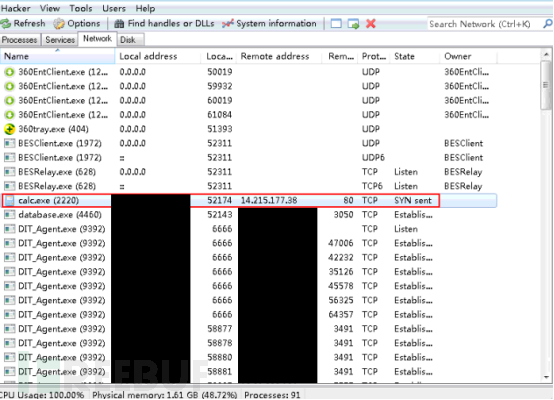Open System information graph icon

(228, 24)
